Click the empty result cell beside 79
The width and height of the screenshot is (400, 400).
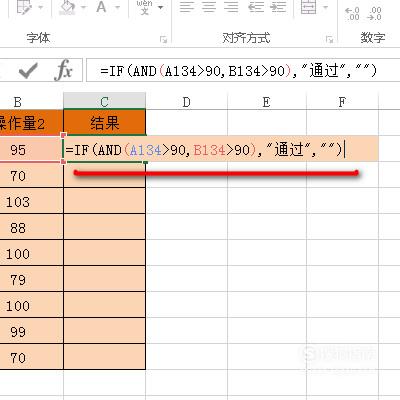pos(104,279)
